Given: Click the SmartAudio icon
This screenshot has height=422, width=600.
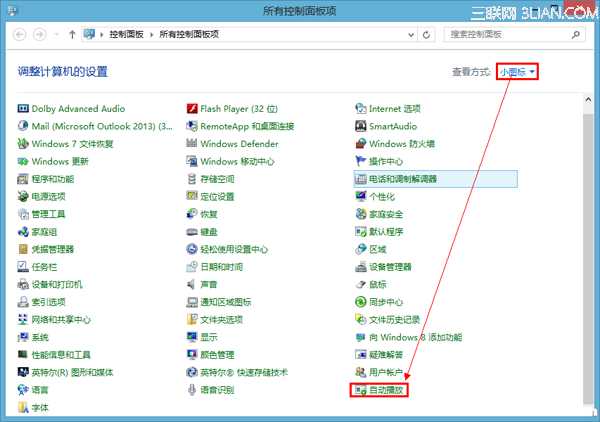Looking at the screenshot, I should 360,126.
